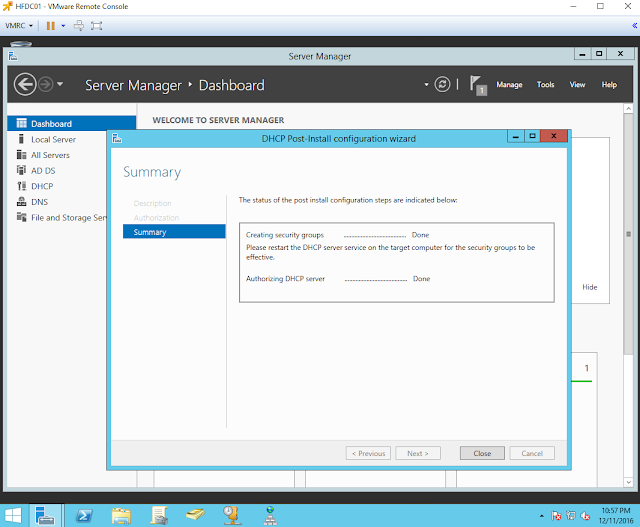Click the VMRC pause icon

51,26
